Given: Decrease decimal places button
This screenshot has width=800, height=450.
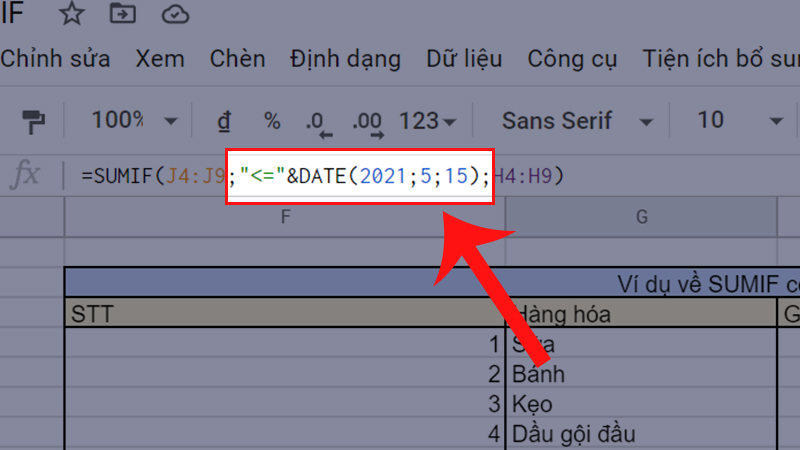Looking at the screenshot, I should 320,122.
